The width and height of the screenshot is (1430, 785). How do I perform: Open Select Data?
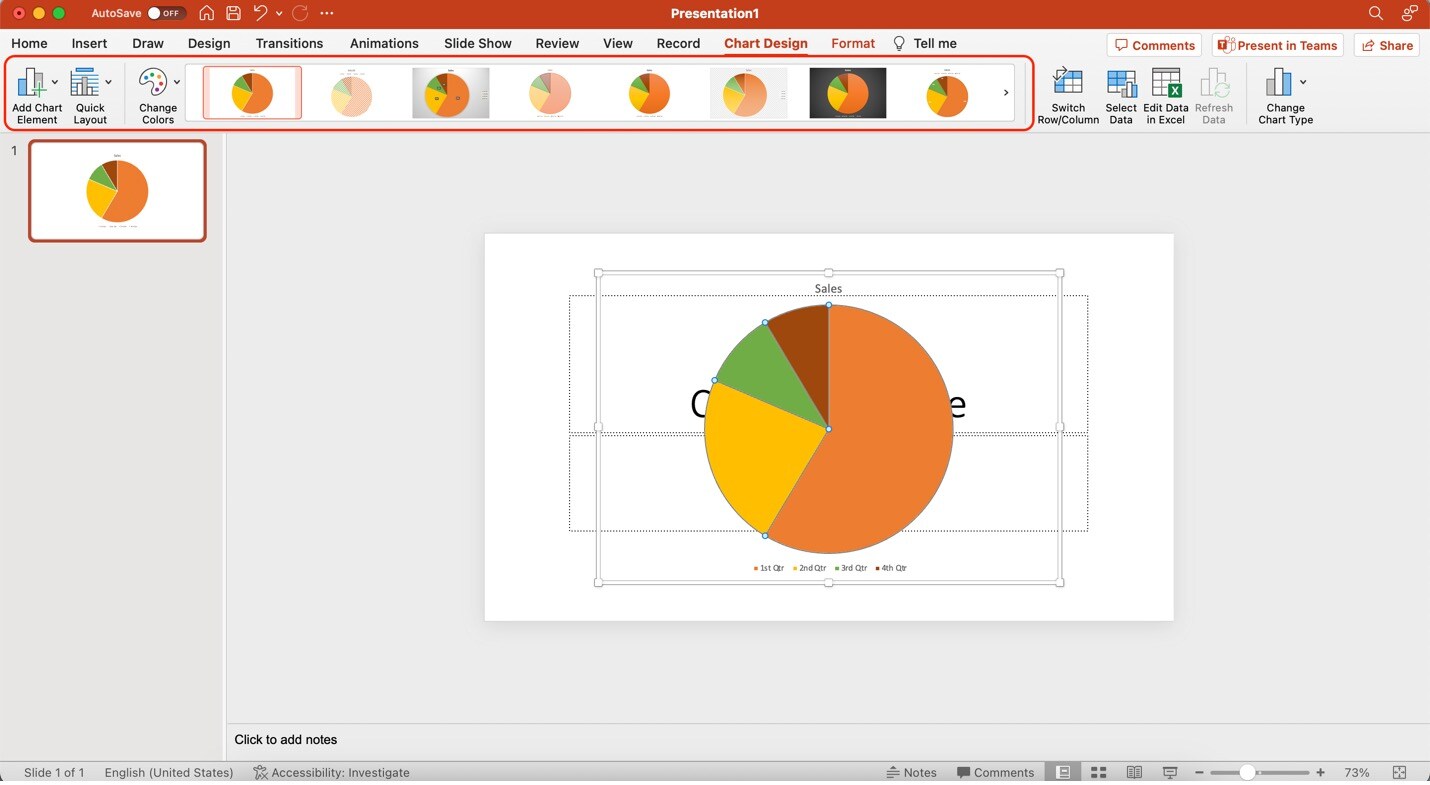coord(1120,95)
